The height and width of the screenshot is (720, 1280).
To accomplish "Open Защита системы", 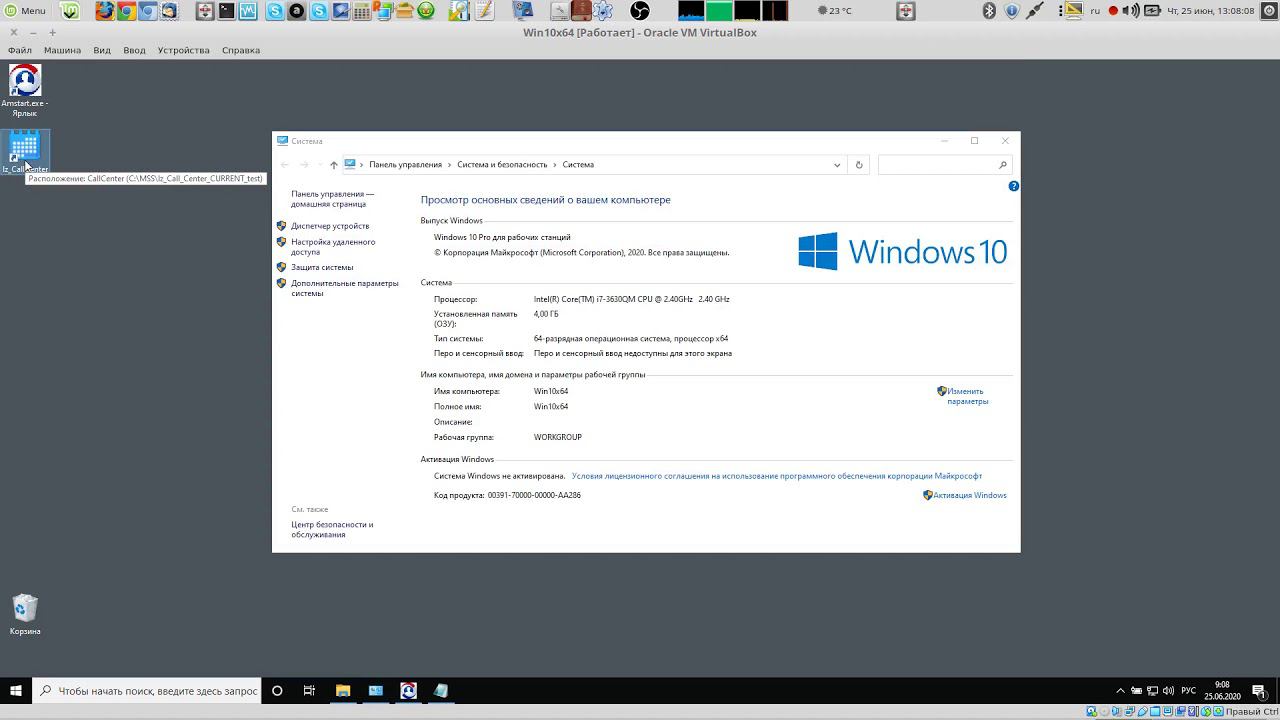I will [x=322, y=267].
